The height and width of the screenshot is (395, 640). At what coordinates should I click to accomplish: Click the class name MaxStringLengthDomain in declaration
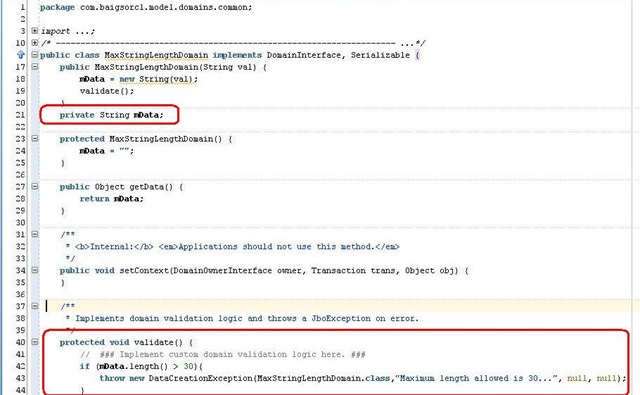(156, 55)
